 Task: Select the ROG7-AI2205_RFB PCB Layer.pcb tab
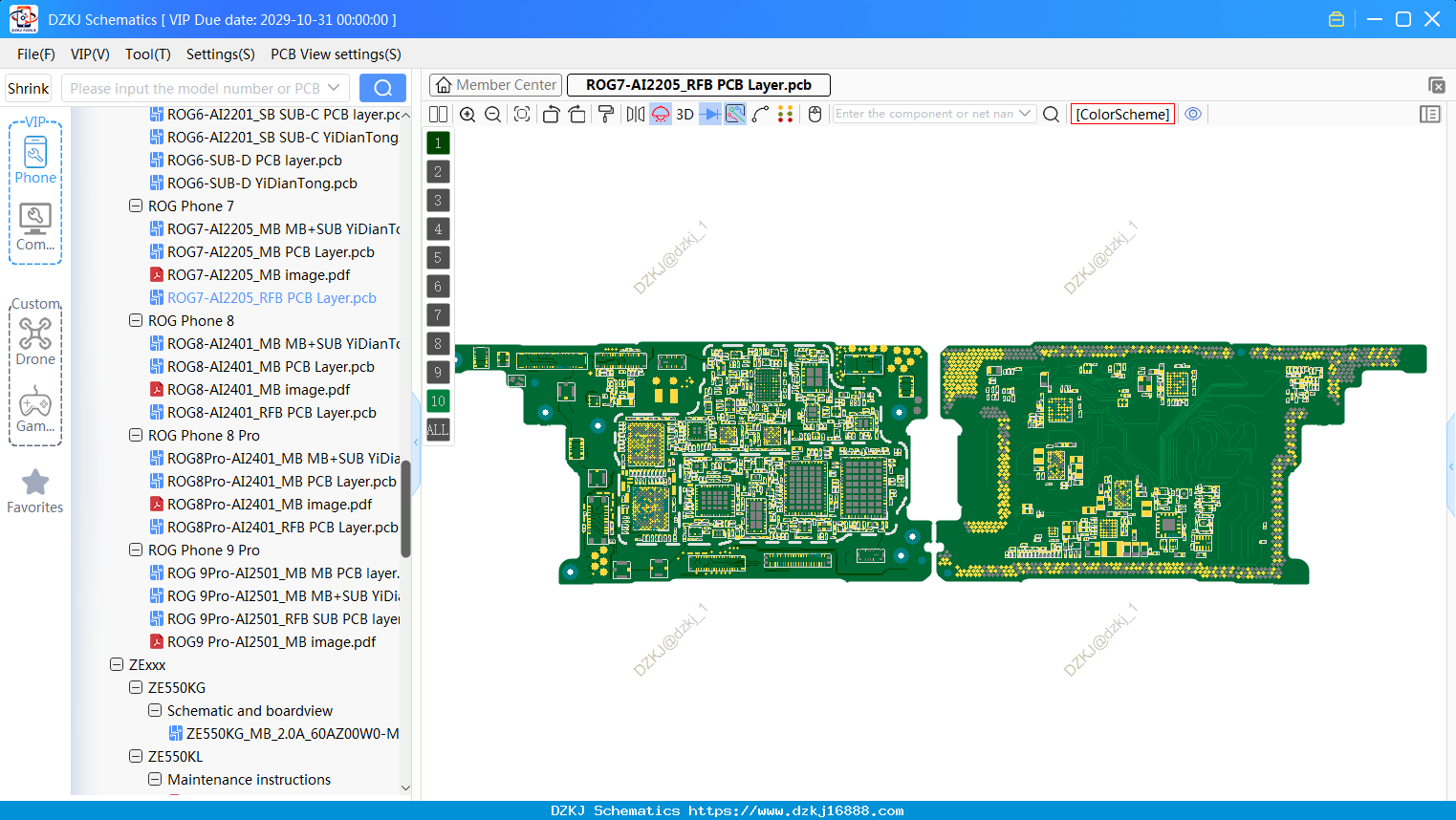(x=698, y=85)
